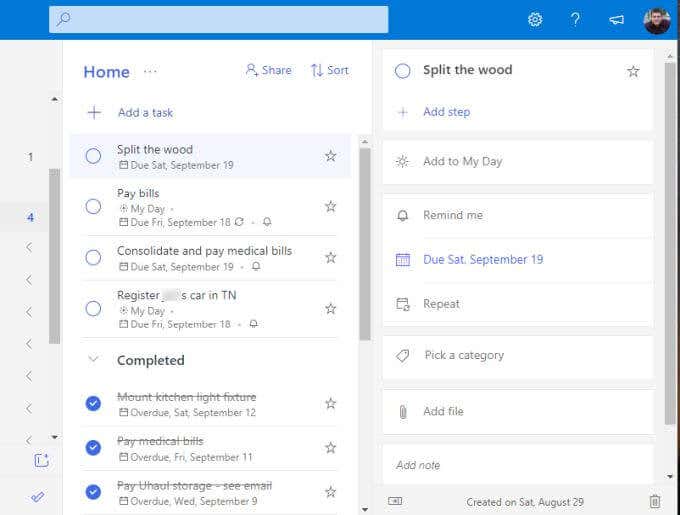Click the repeat calendar icon

click(403, 304)
